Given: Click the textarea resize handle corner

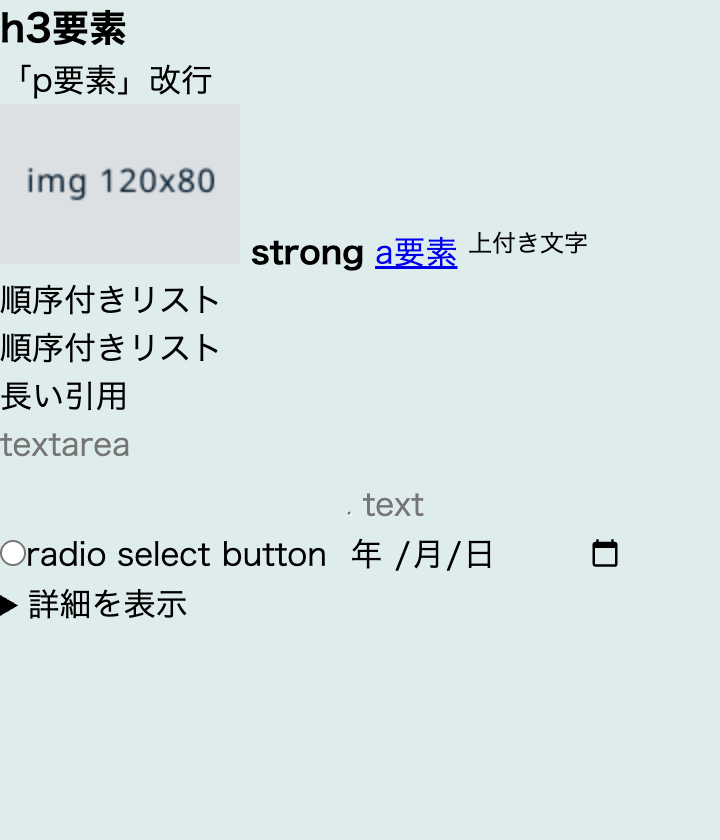Looking at the screenshot, I should click(x=348, y=512).
